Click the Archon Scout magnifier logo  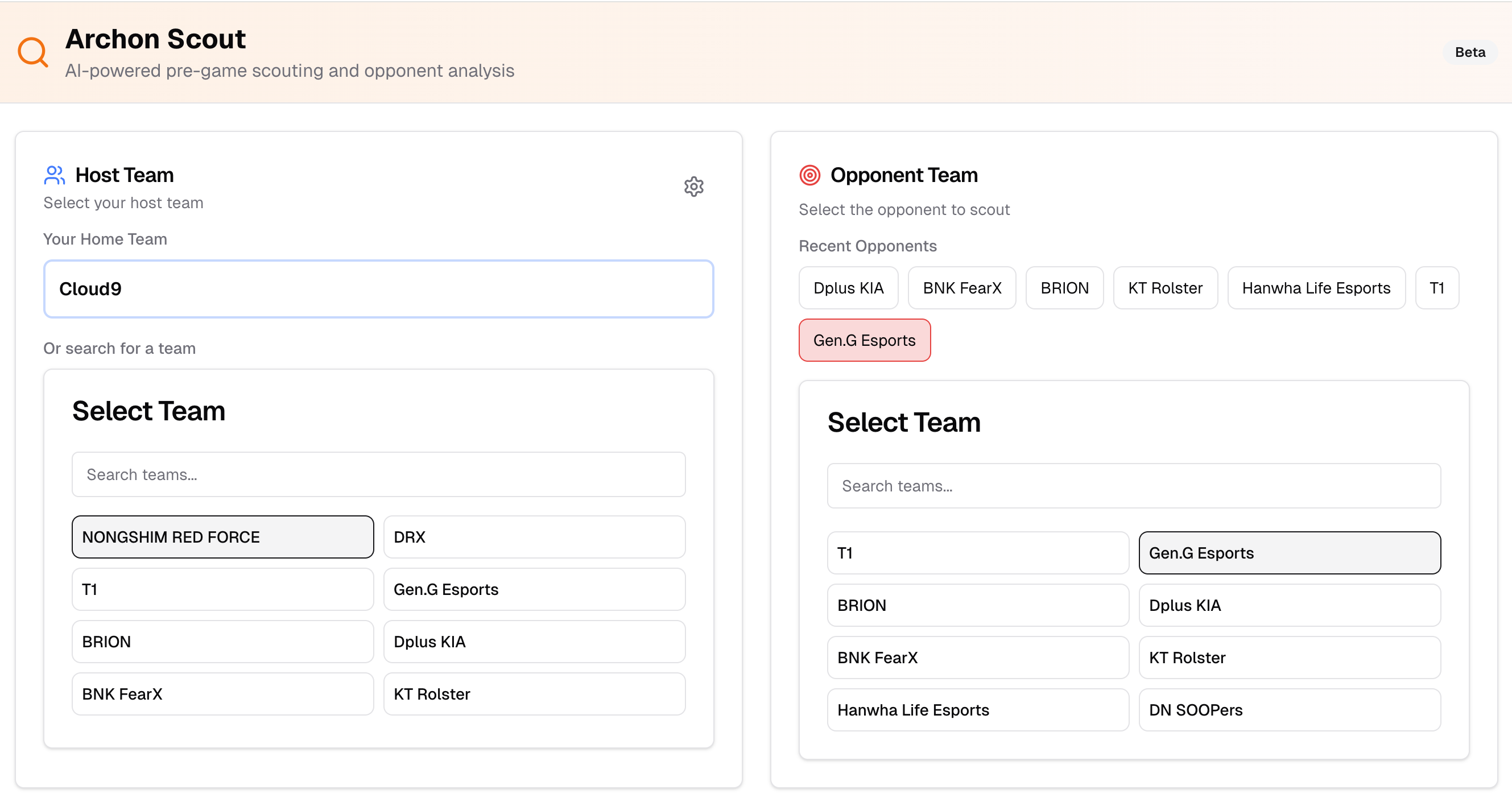pos(33,52)
